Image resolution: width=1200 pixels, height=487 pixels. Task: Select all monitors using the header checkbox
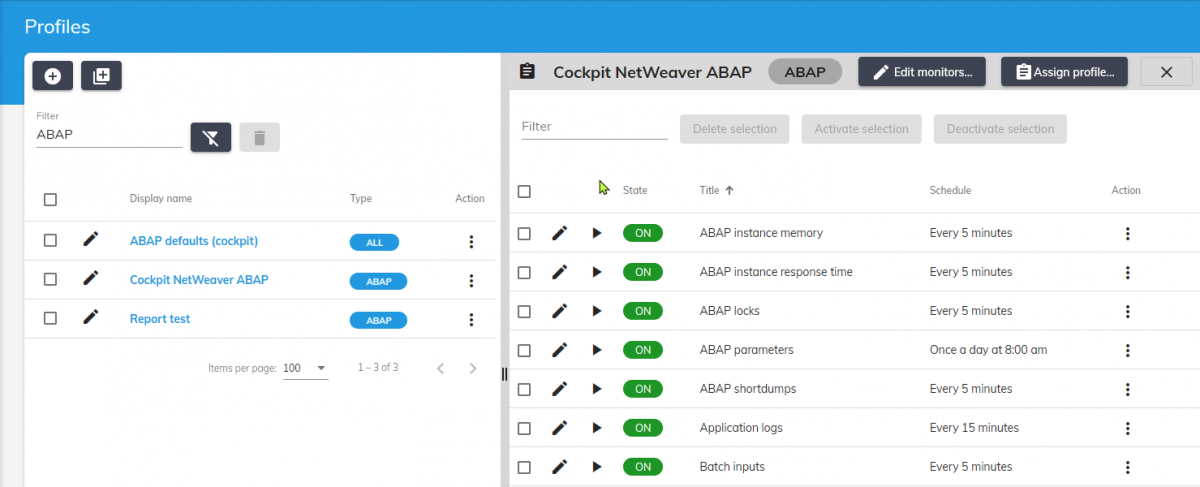point(524,191)
